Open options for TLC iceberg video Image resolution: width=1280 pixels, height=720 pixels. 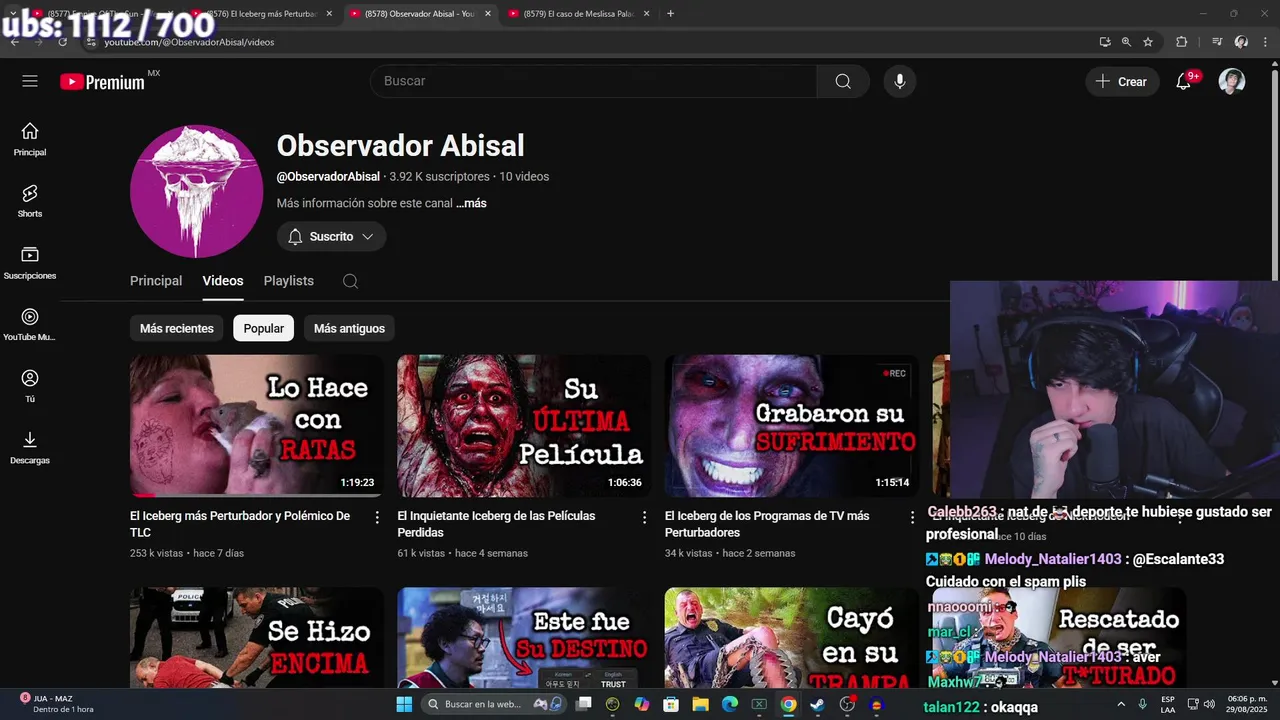click(377, 517)
